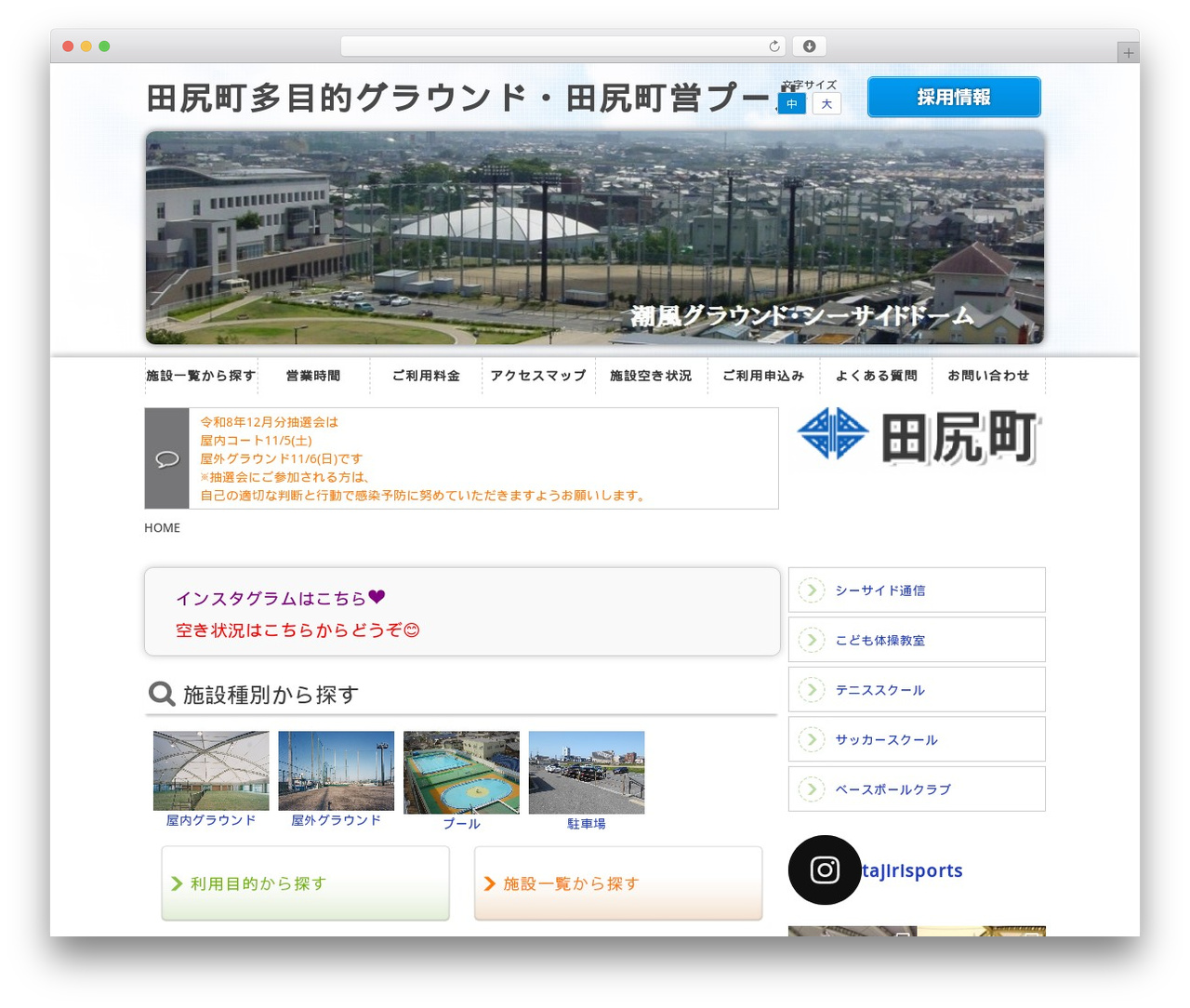Open the tajirisports Instagram link
Image resolution: width=1190 pixels, height=1008 pixels.
[912, 870]
